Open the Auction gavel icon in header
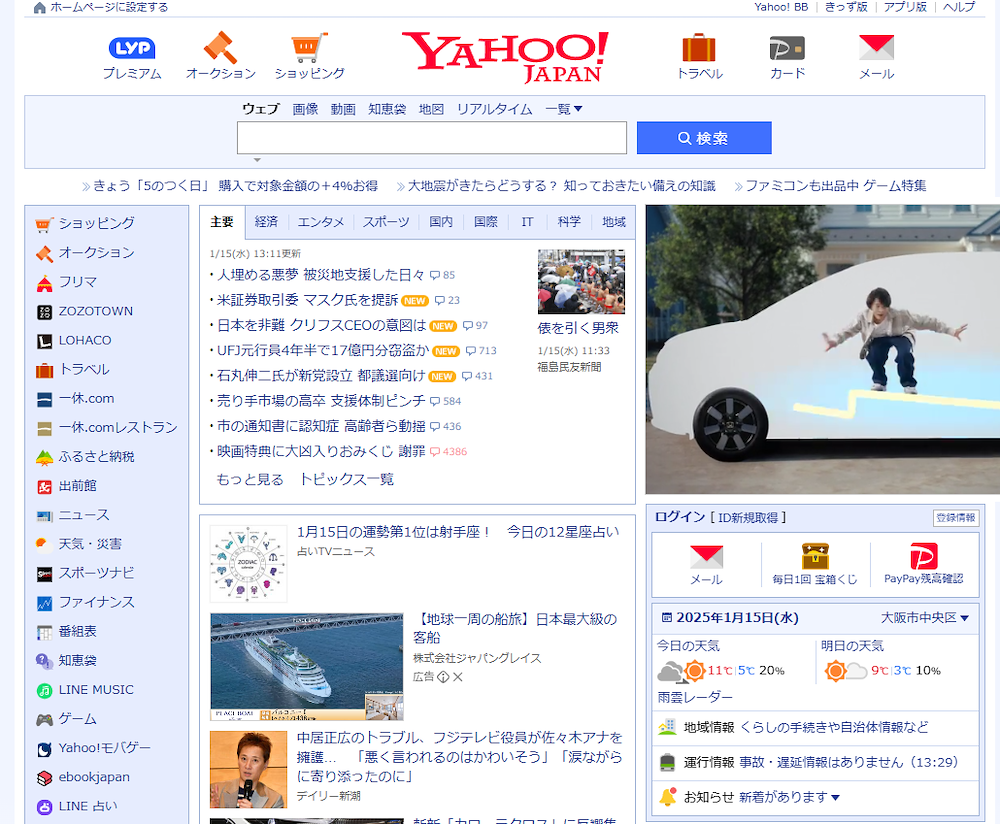Image resolution: width=1000 pixels, height=824 pixels. pyautogui.click(x=220, y=48)
